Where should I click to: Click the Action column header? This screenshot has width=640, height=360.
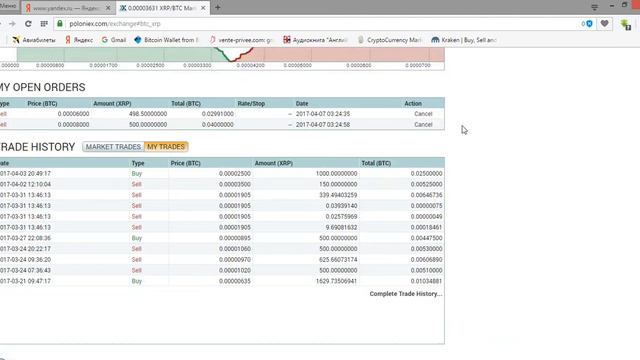(413, 104)
